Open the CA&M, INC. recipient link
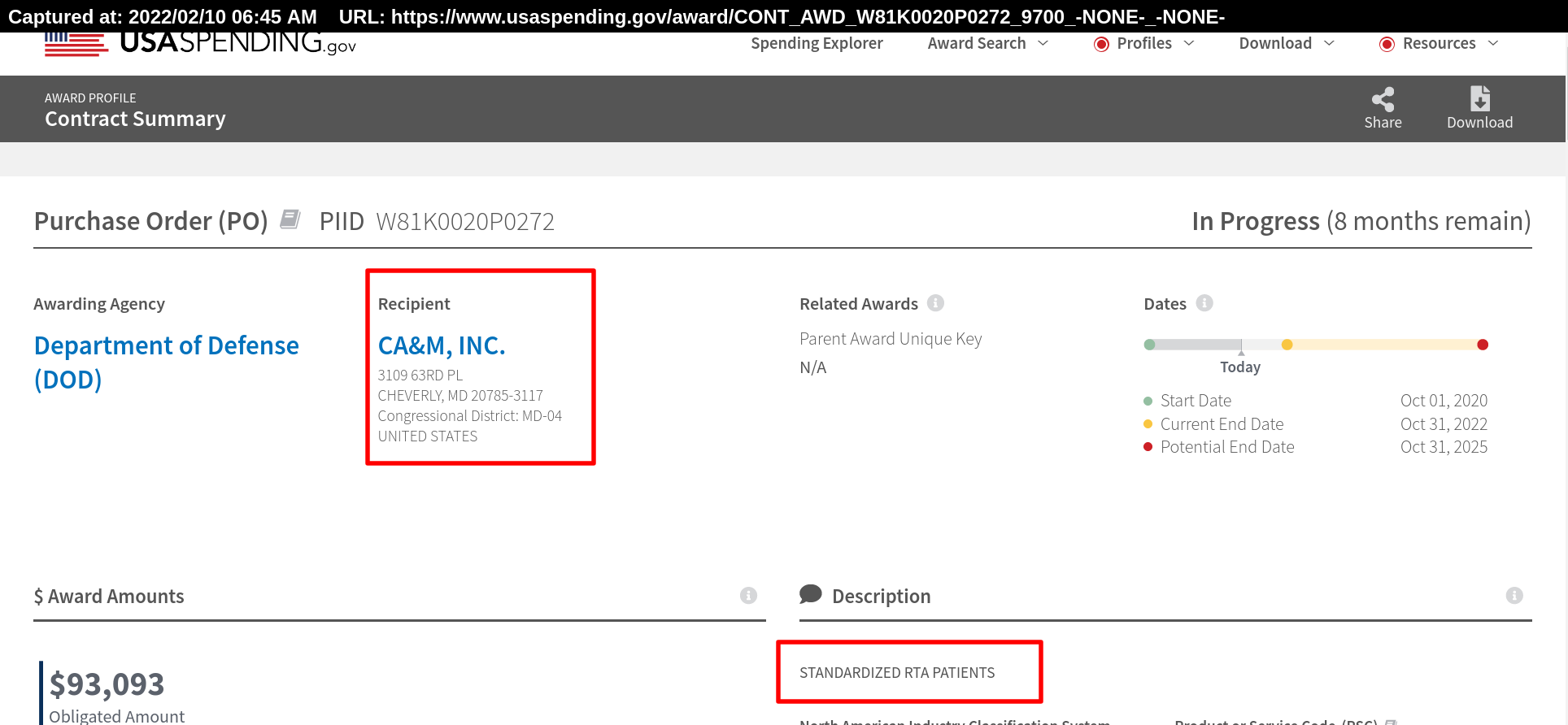This screenshot has width=1568, height=725. pos(442,346)
